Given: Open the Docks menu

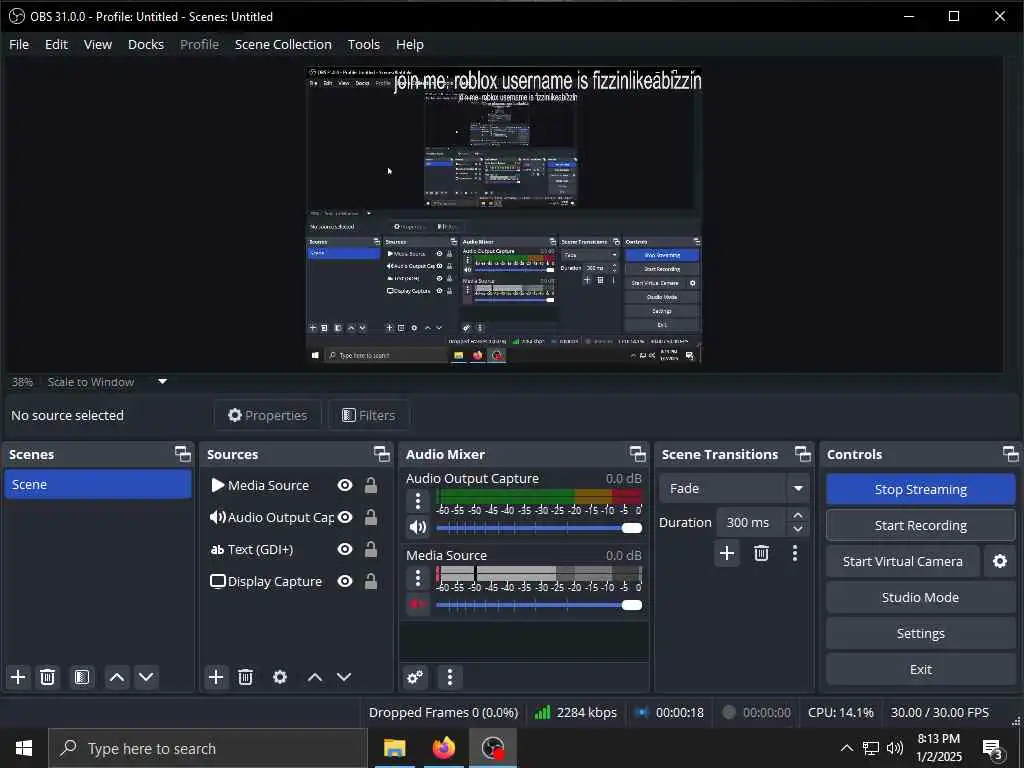Looking at the screenshot, I should click(146, 44).
